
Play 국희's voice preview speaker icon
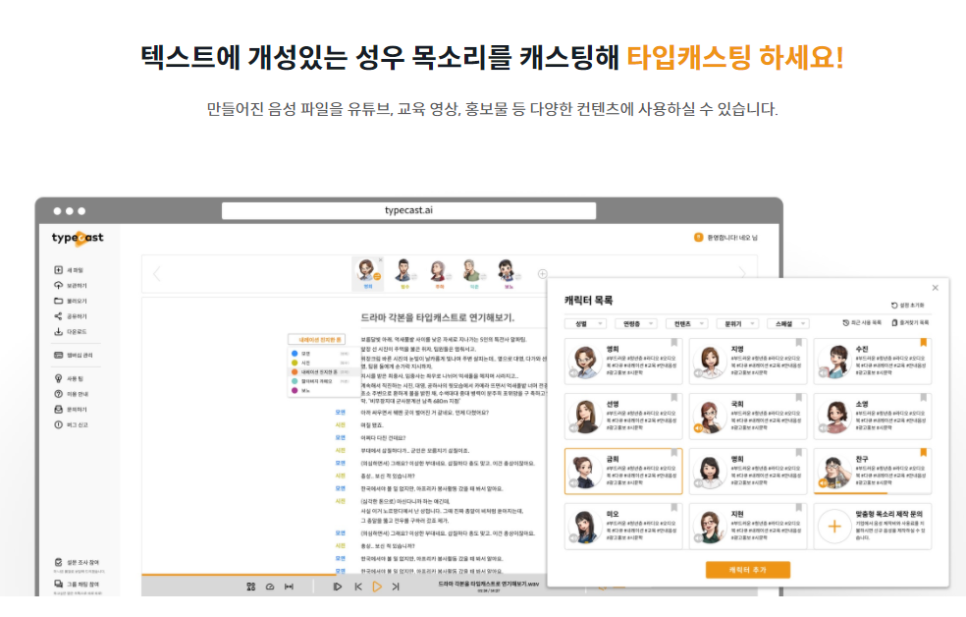pos(698,428)
